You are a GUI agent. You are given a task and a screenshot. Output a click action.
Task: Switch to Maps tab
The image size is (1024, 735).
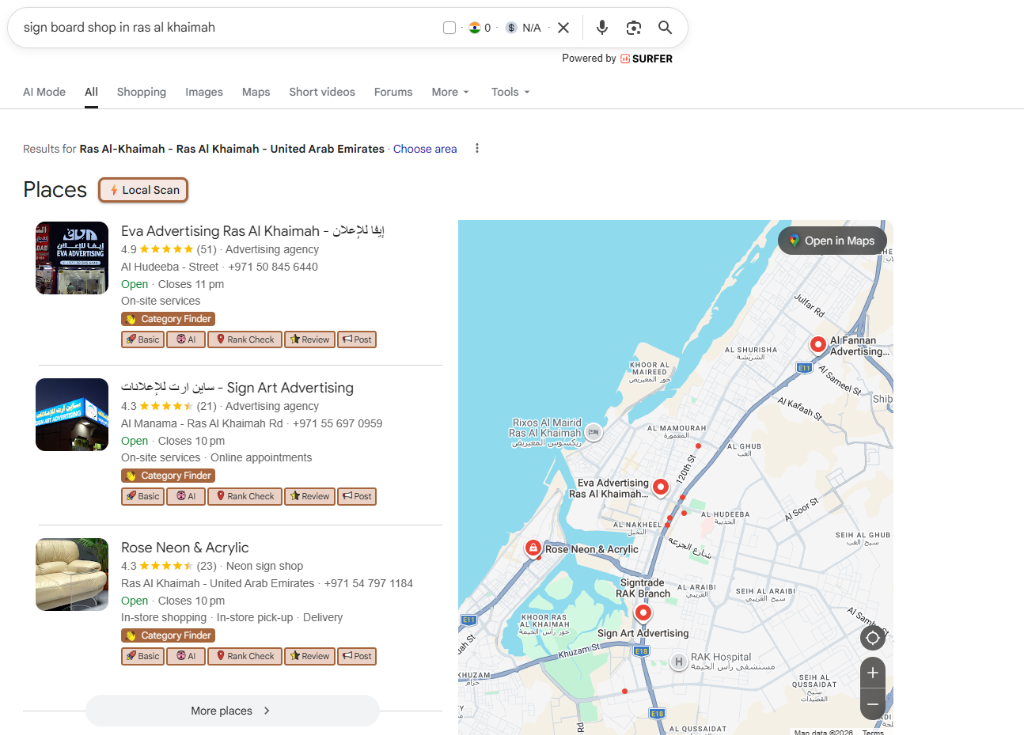click(256, 92)
